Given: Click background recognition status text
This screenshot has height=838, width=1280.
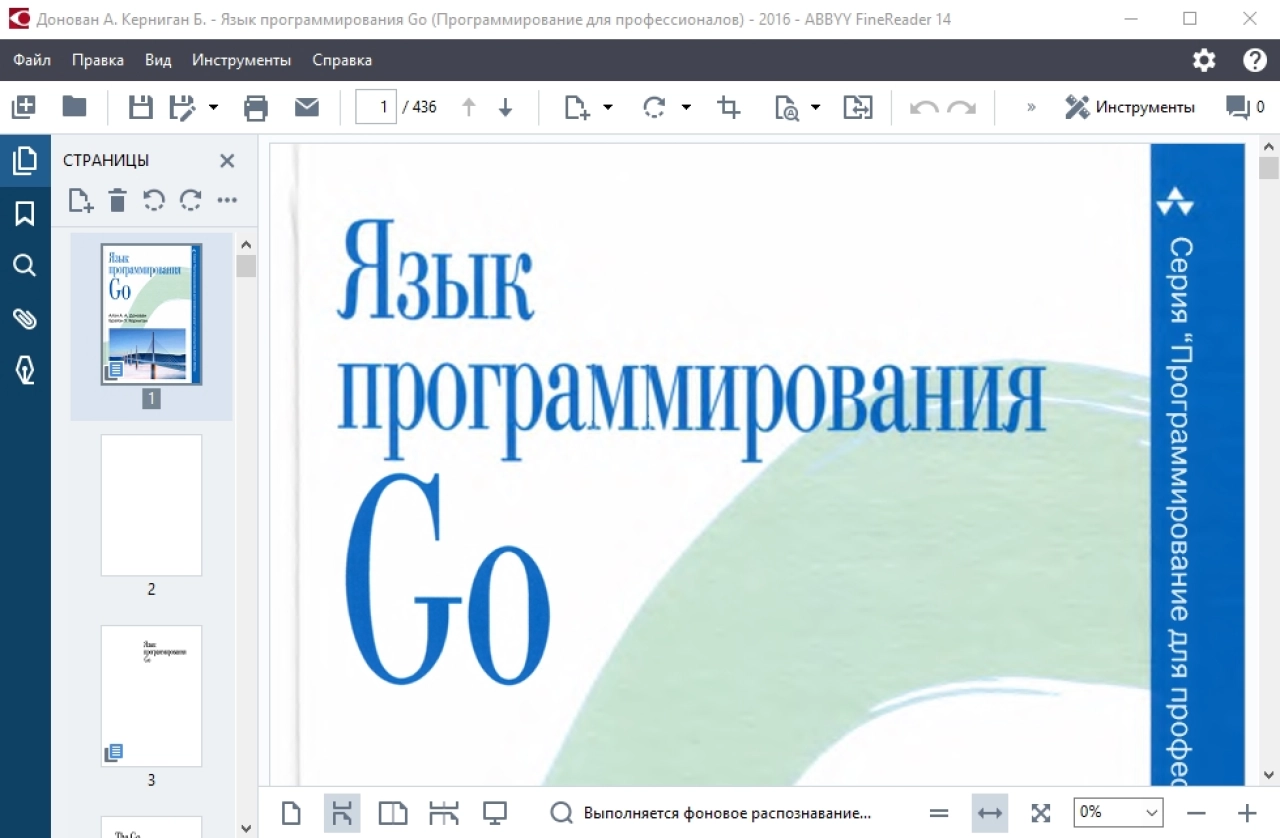Looking at the screenshot, I should [727, 813].
